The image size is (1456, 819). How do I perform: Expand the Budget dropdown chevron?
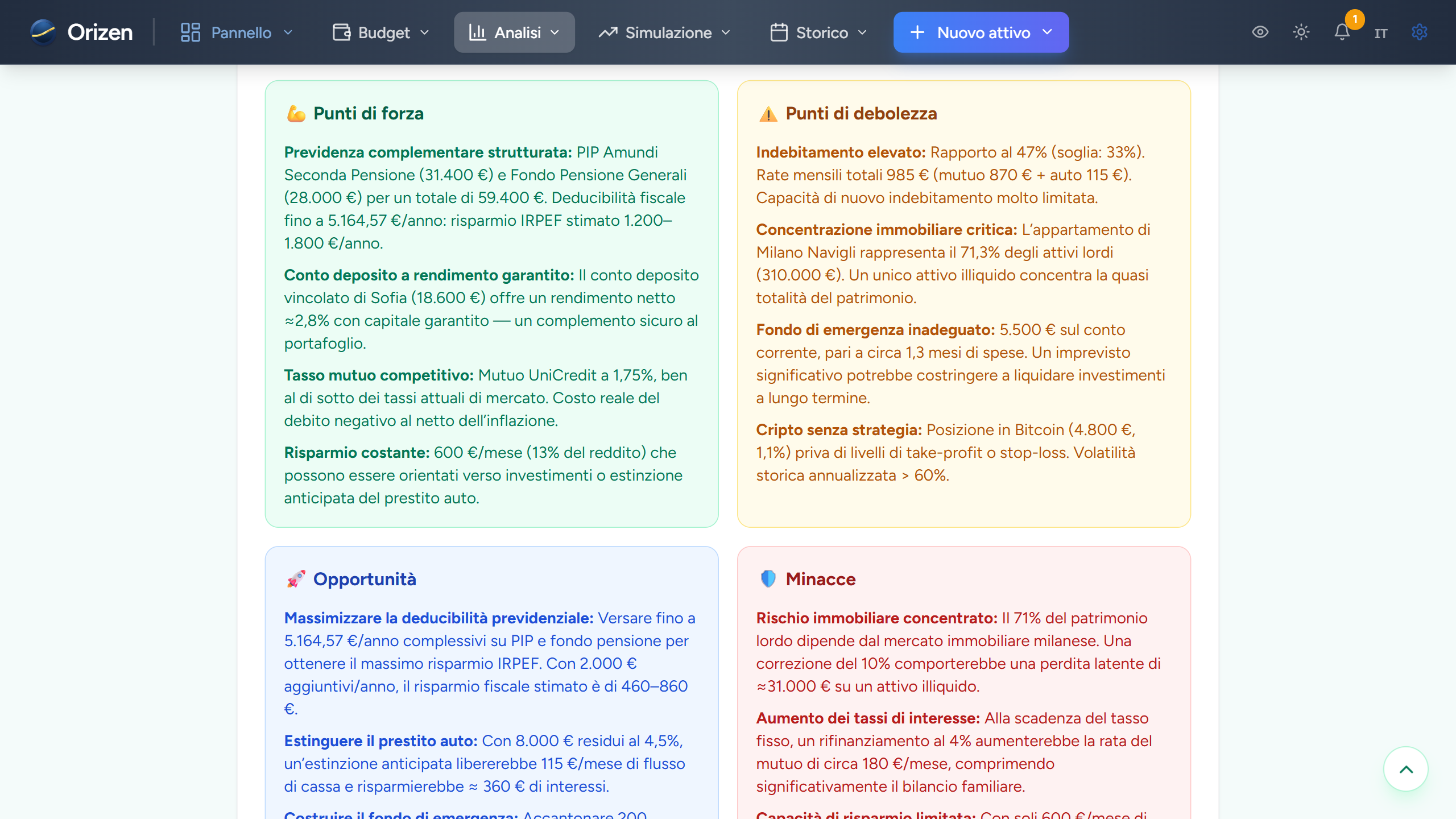point(425,32)
